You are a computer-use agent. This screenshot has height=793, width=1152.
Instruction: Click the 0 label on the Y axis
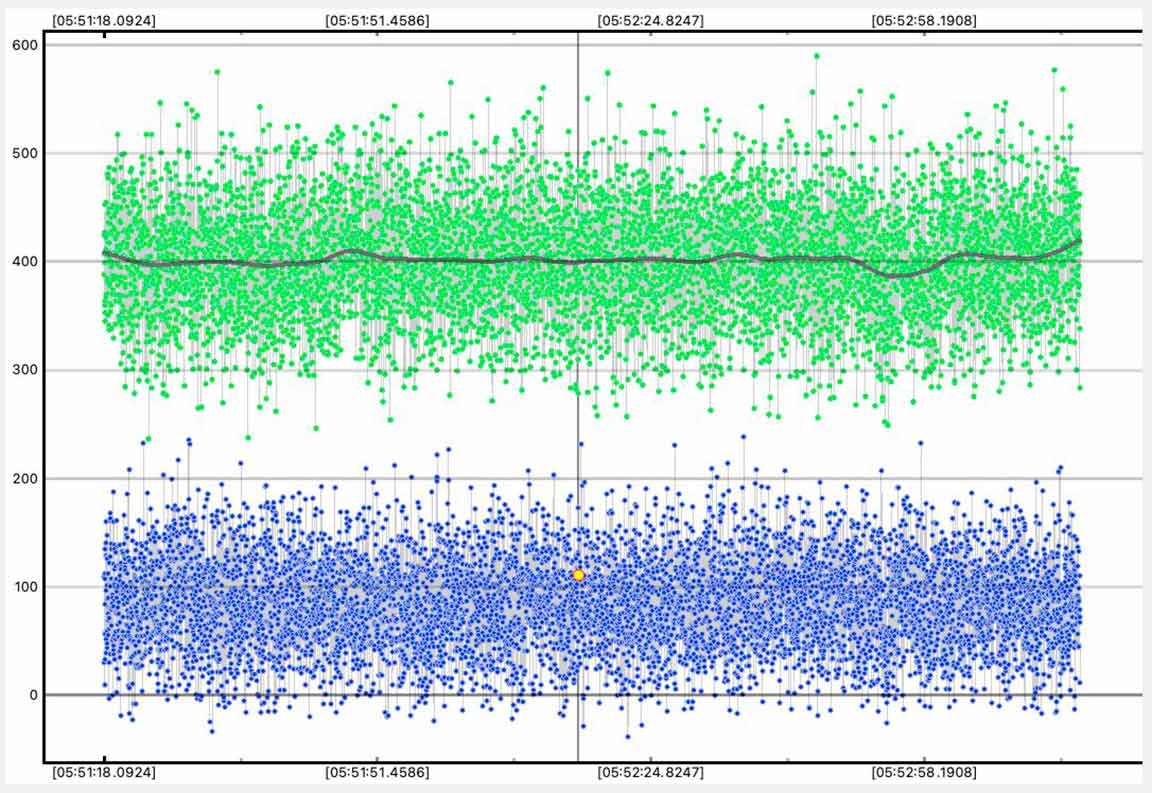coord(33,695)
